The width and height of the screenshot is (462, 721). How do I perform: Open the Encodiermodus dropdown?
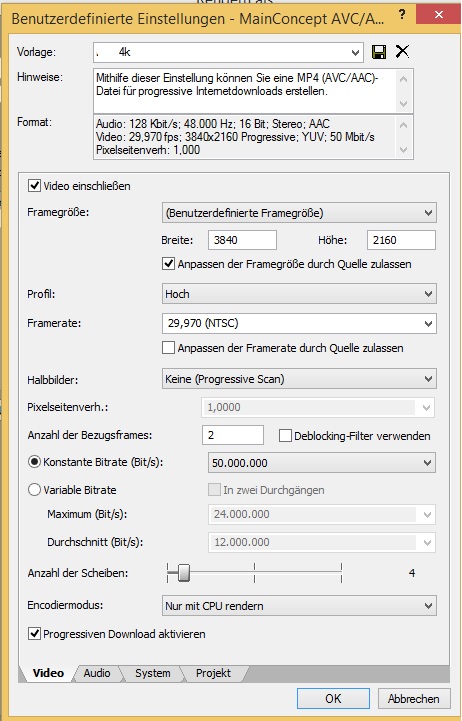[299, 606]
